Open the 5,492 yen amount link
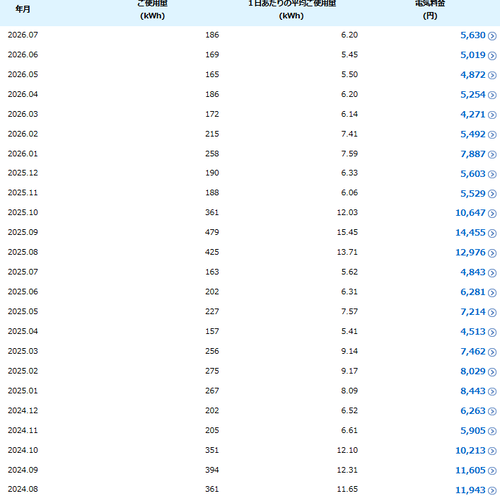The width and height of the screenshot is (500, 496). point(473,134)
